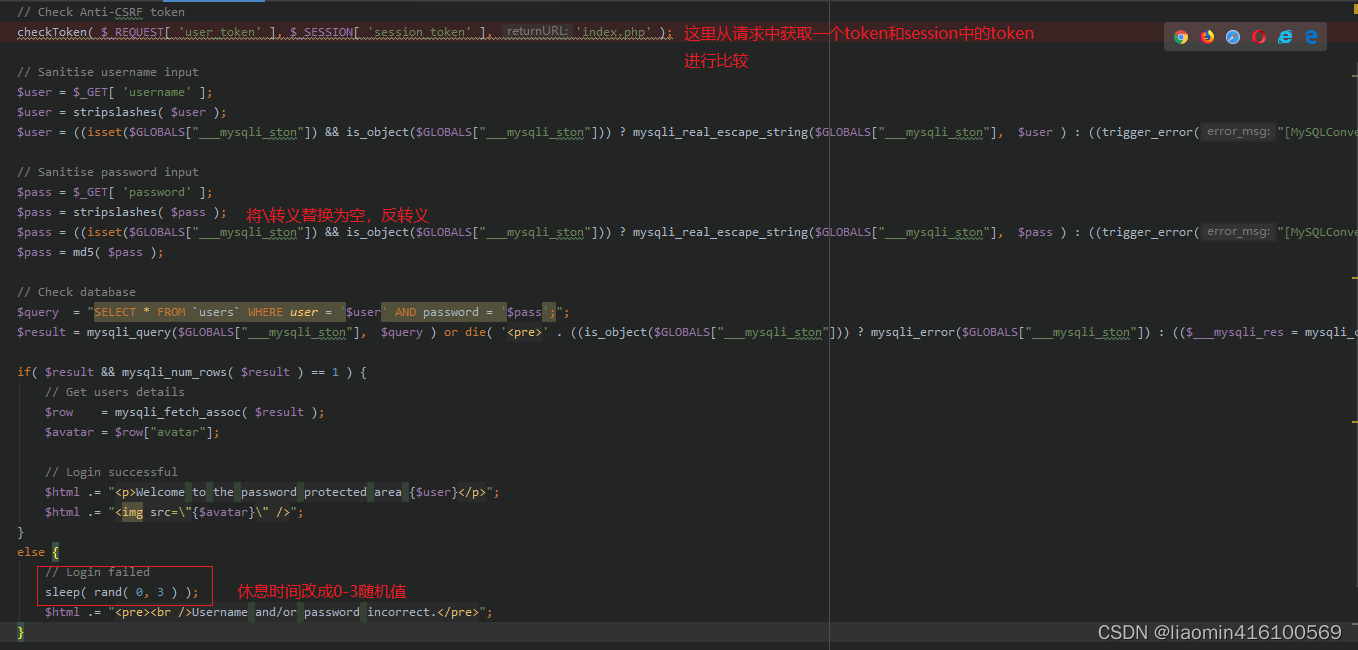Click the '// Login successful' comment

coord(111,472)
